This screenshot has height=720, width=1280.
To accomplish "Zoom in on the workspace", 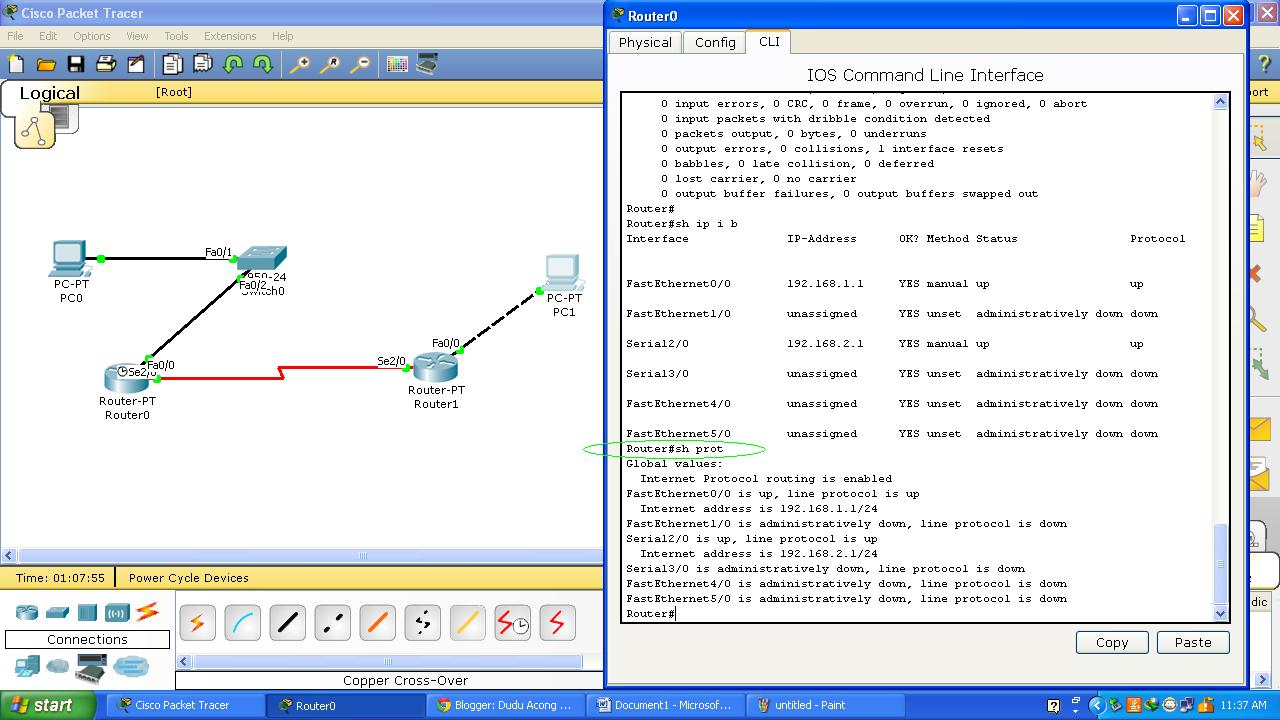I will pyautogui.click(x=300, y=64).
